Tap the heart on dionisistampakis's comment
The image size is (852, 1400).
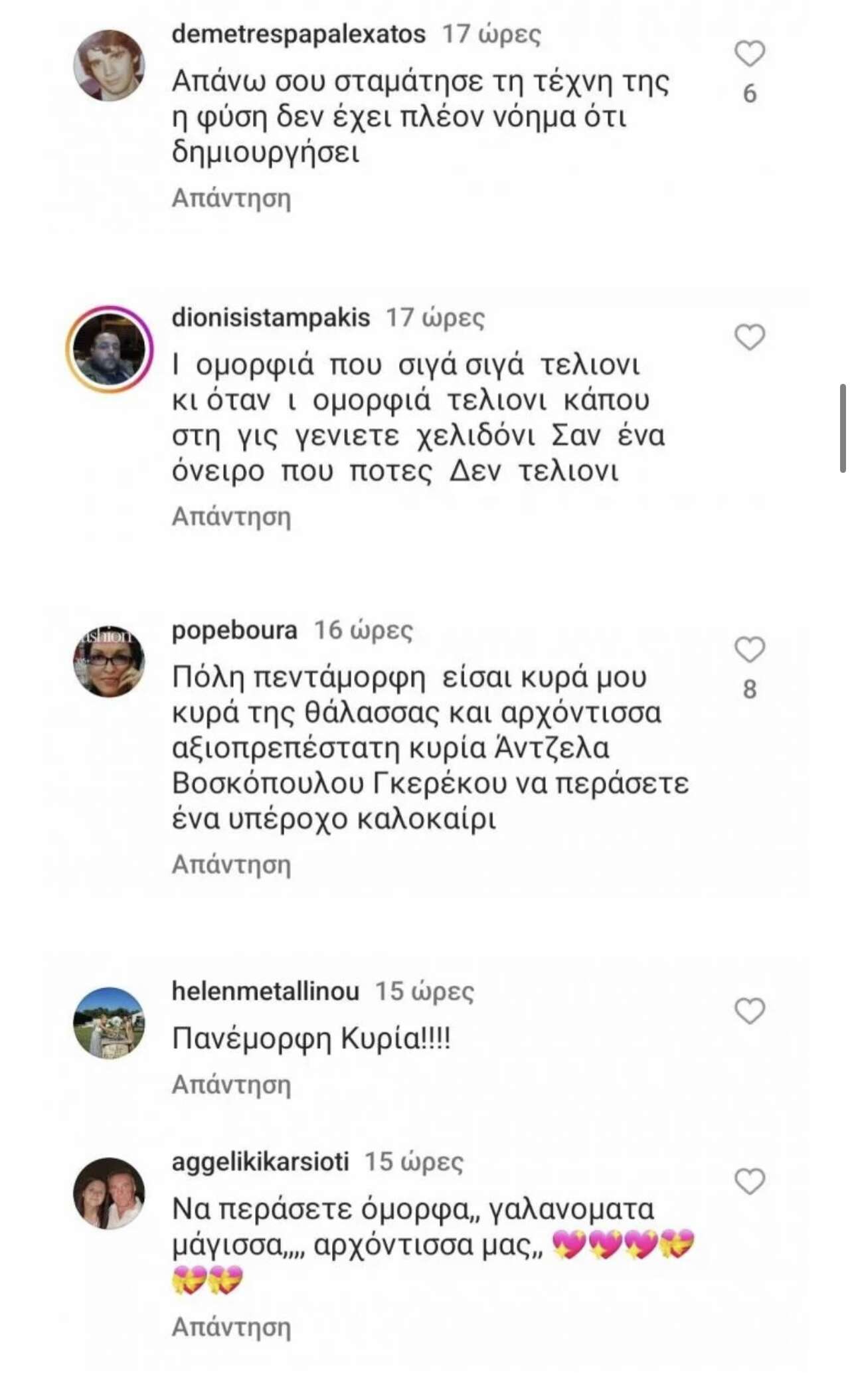(x=750, y=337)
